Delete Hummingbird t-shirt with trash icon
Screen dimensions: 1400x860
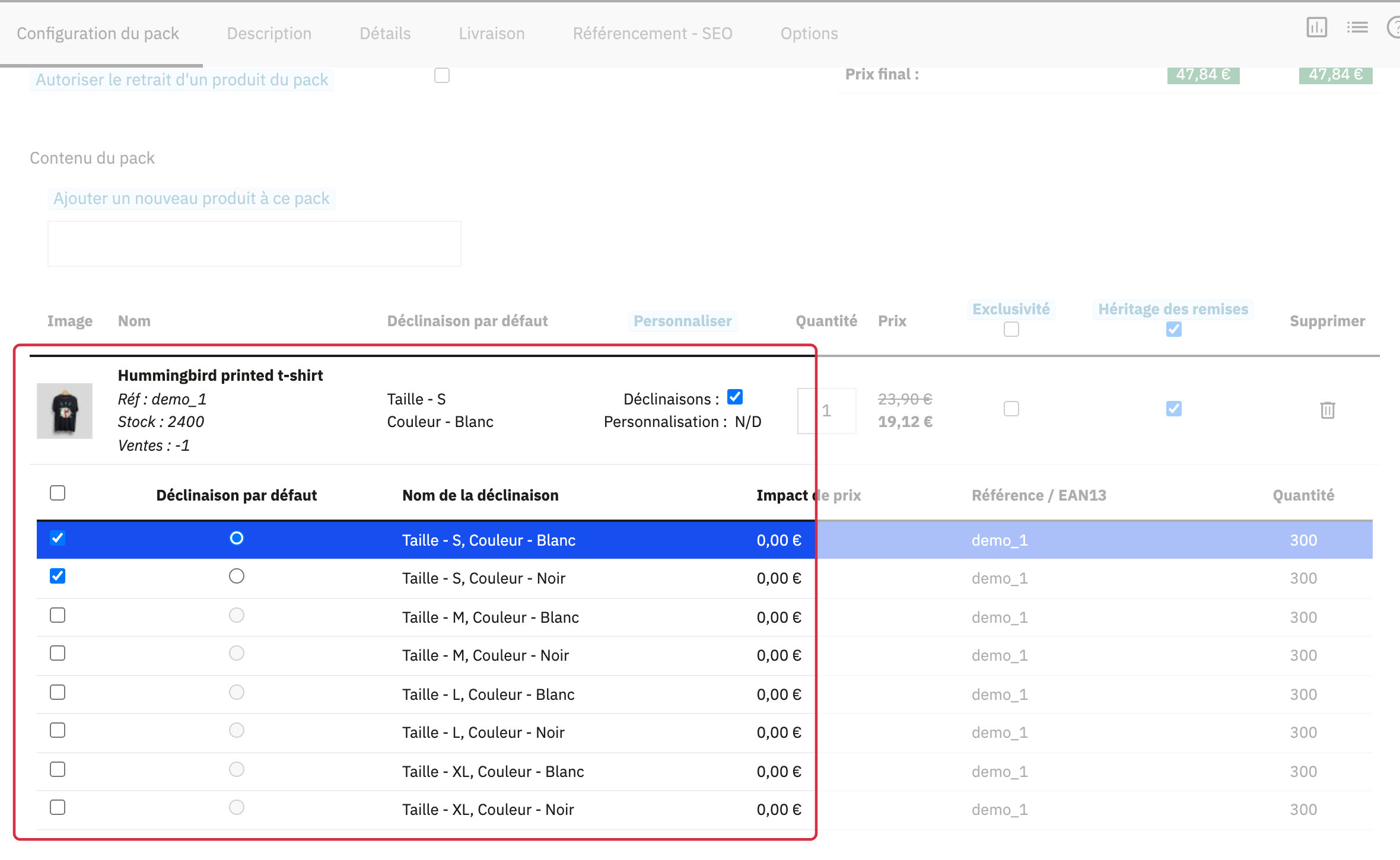(1327, 410)
